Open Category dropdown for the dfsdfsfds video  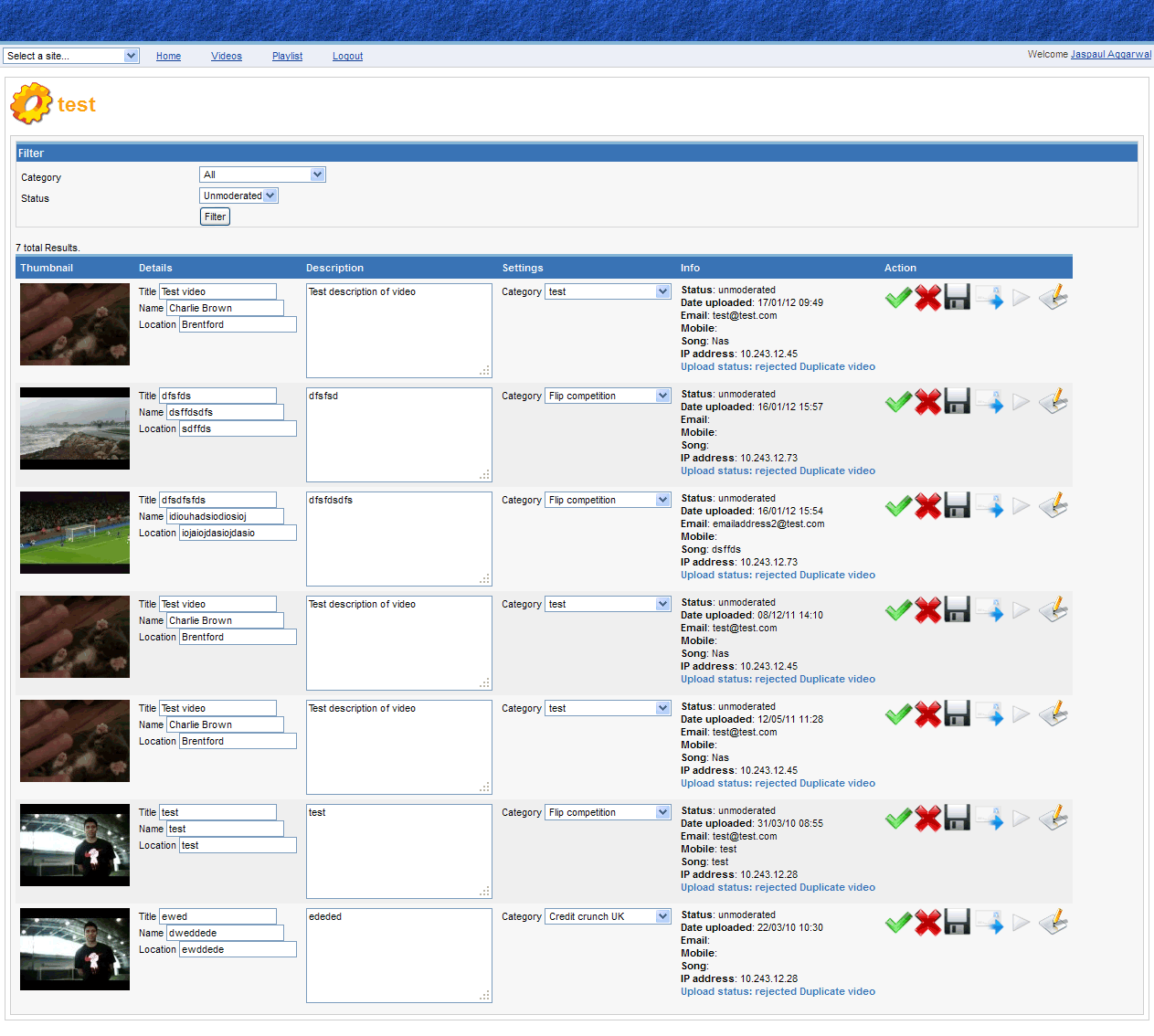click(609, 500)
